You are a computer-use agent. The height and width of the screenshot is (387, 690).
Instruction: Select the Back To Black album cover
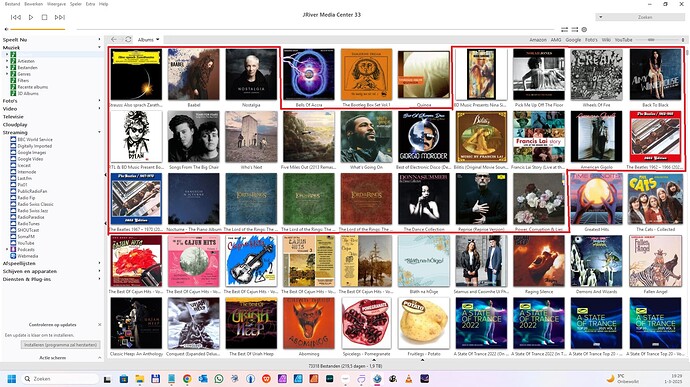point(655,74)
